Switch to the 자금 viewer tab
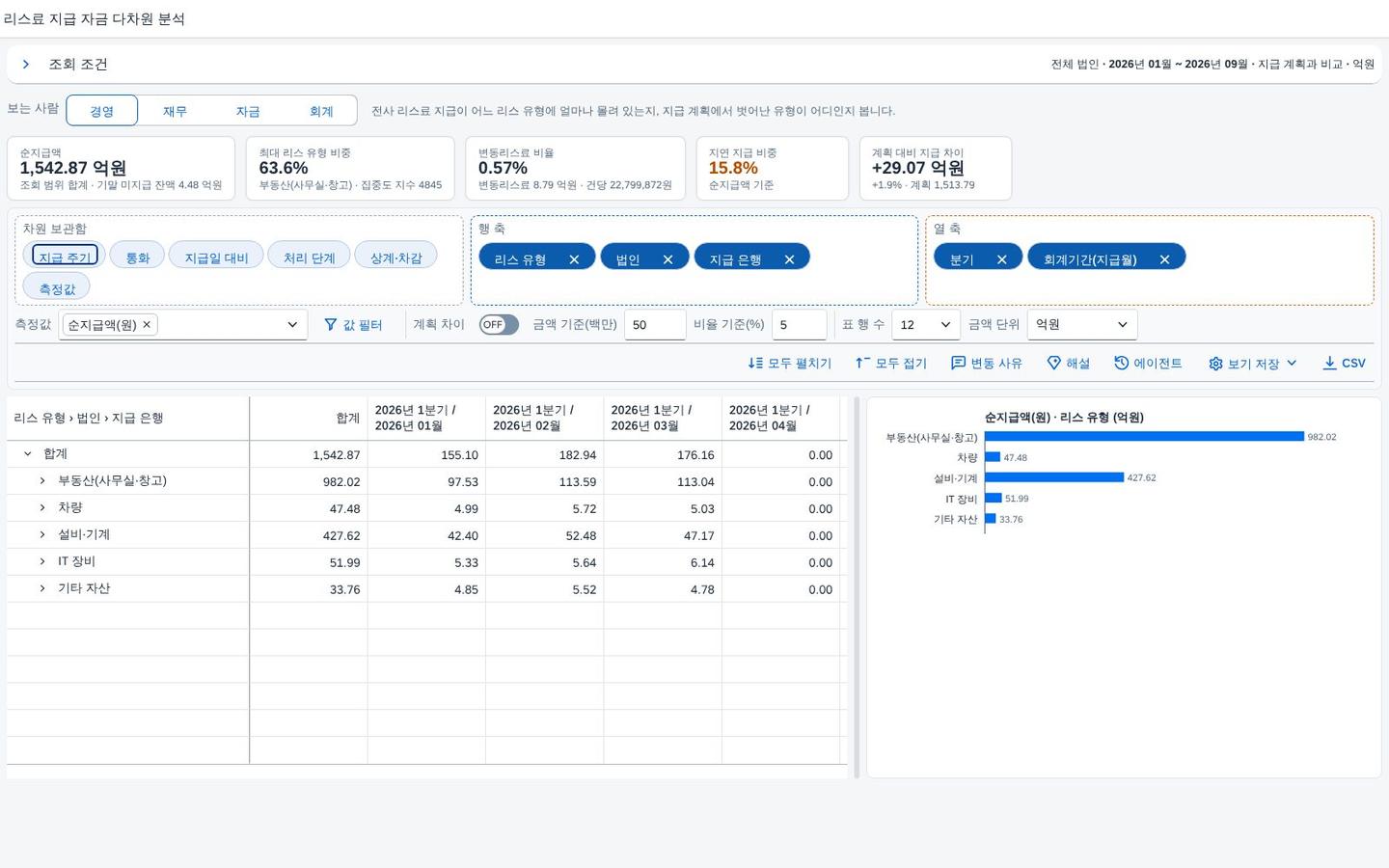This screenshot has width=1389, height=868. (x=248, y=111)
